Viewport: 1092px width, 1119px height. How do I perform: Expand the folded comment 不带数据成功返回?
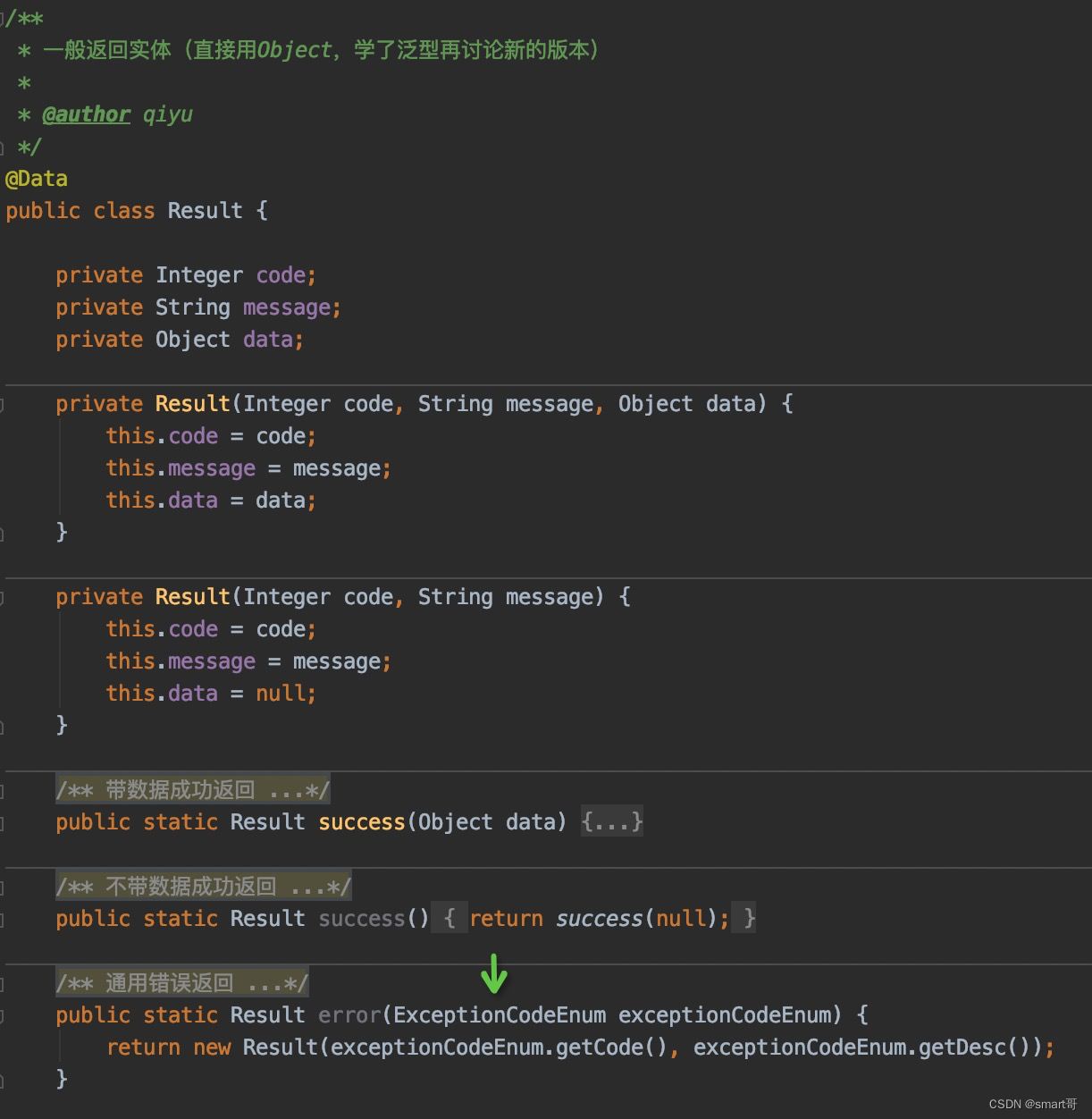(203, 887)
